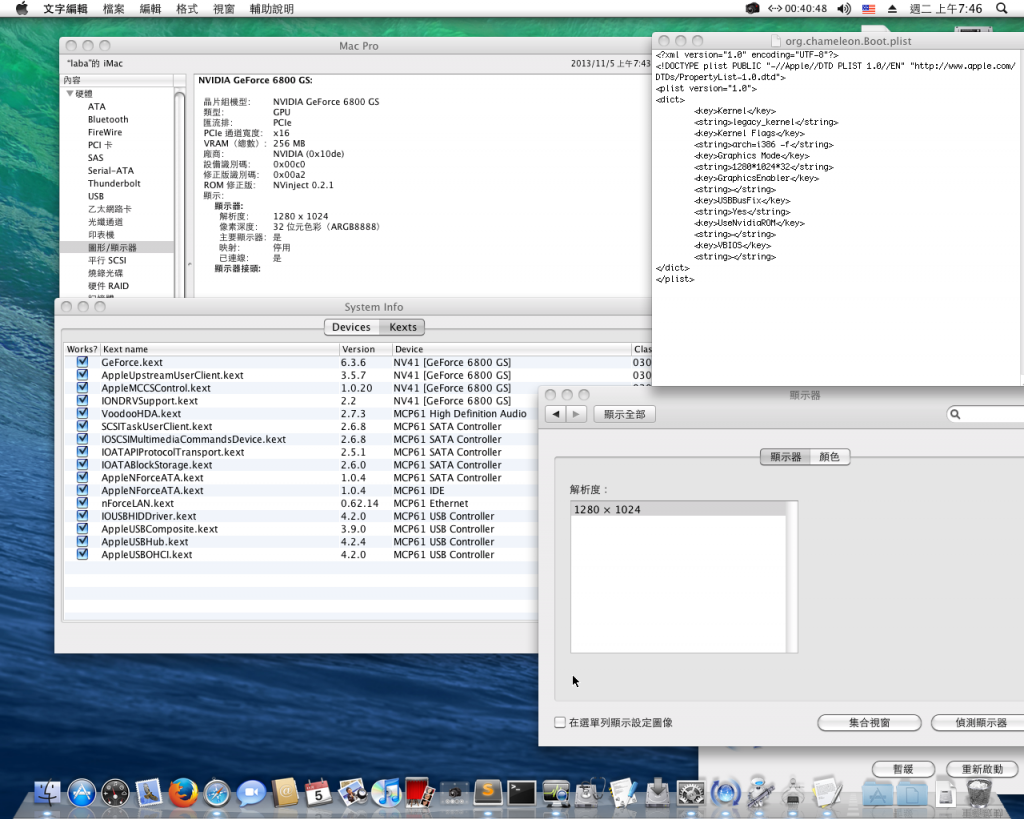This screenshot has height=819, width=1024.
Task: Open Finder from the dock
Action: point(47,793)
